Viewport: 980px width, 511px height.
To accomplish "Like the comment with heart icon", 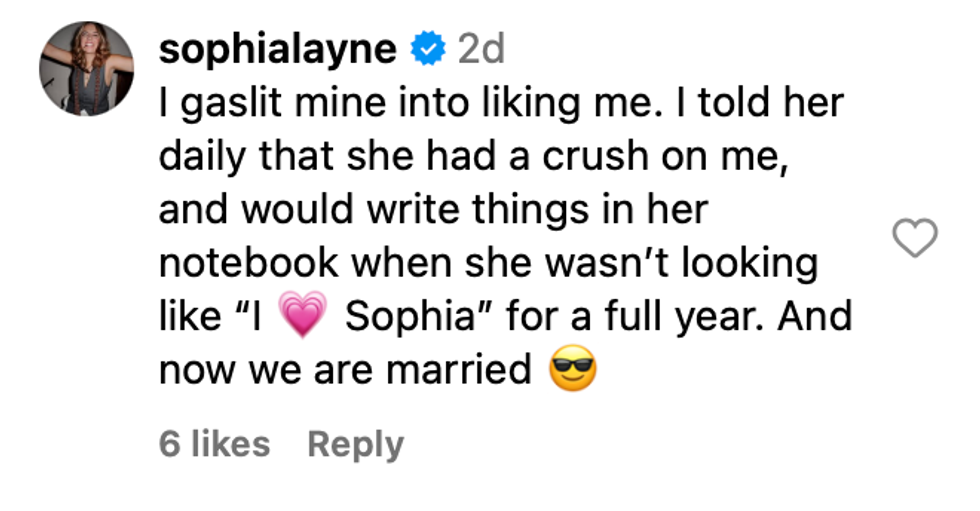I will [913, 238].
